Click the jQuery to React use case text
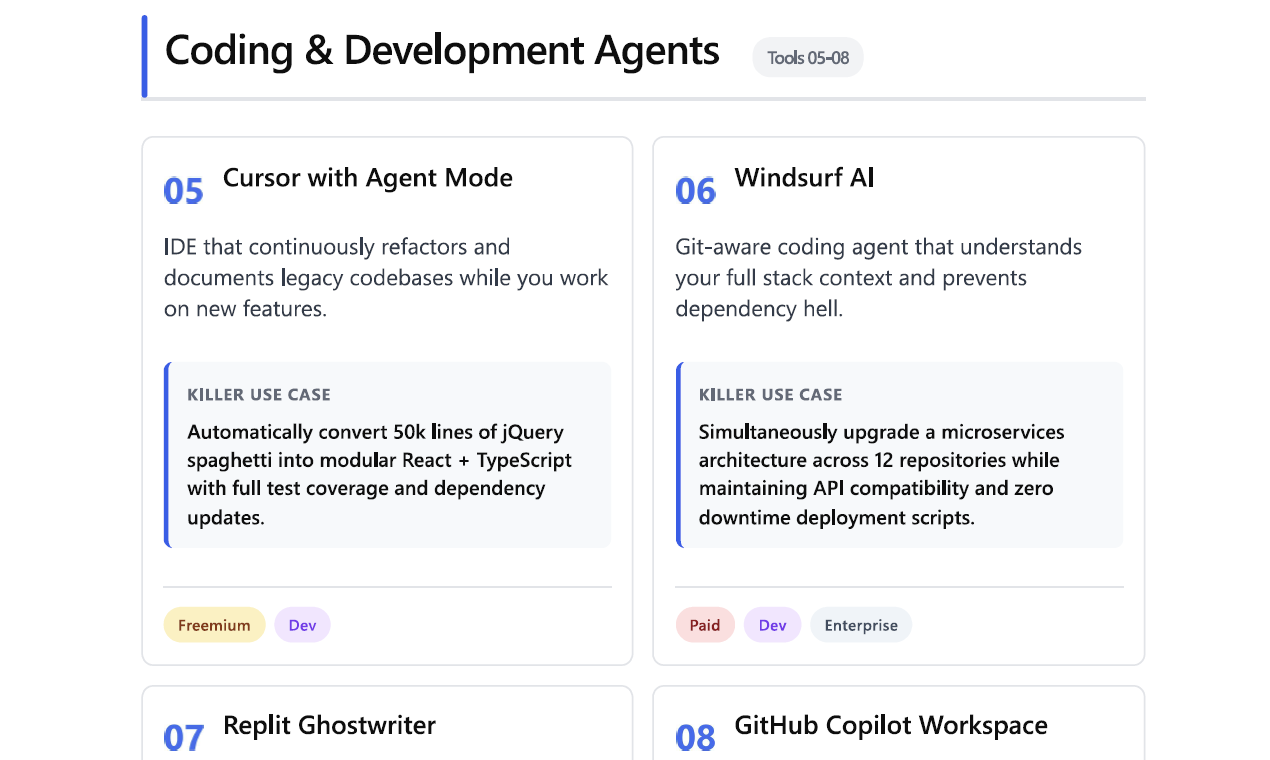This screenshot has height=760, width=1270. point(380,475)
